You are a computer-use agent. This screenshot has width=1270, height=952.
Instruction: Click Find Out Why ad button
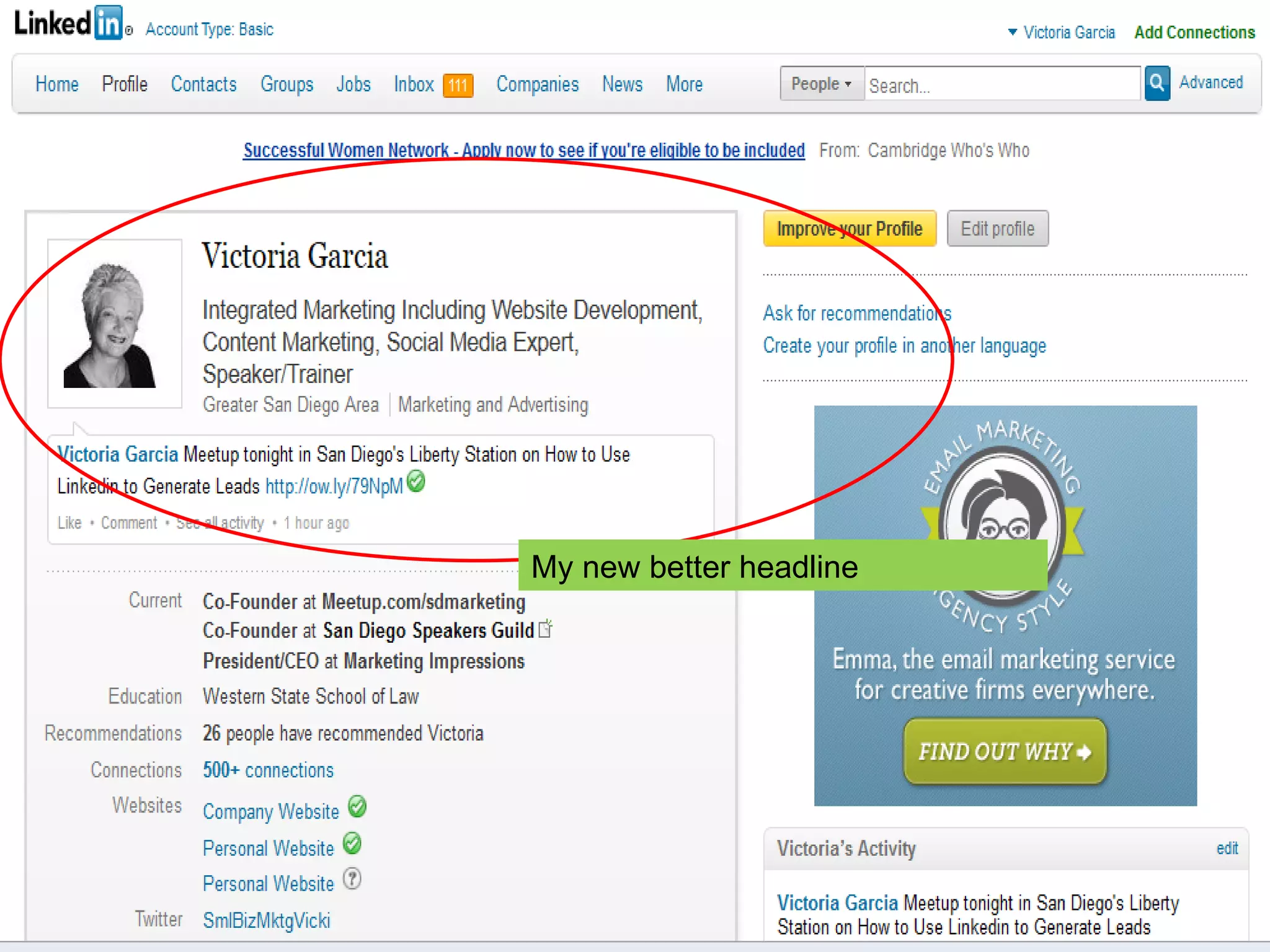(x=1005, y=751)
